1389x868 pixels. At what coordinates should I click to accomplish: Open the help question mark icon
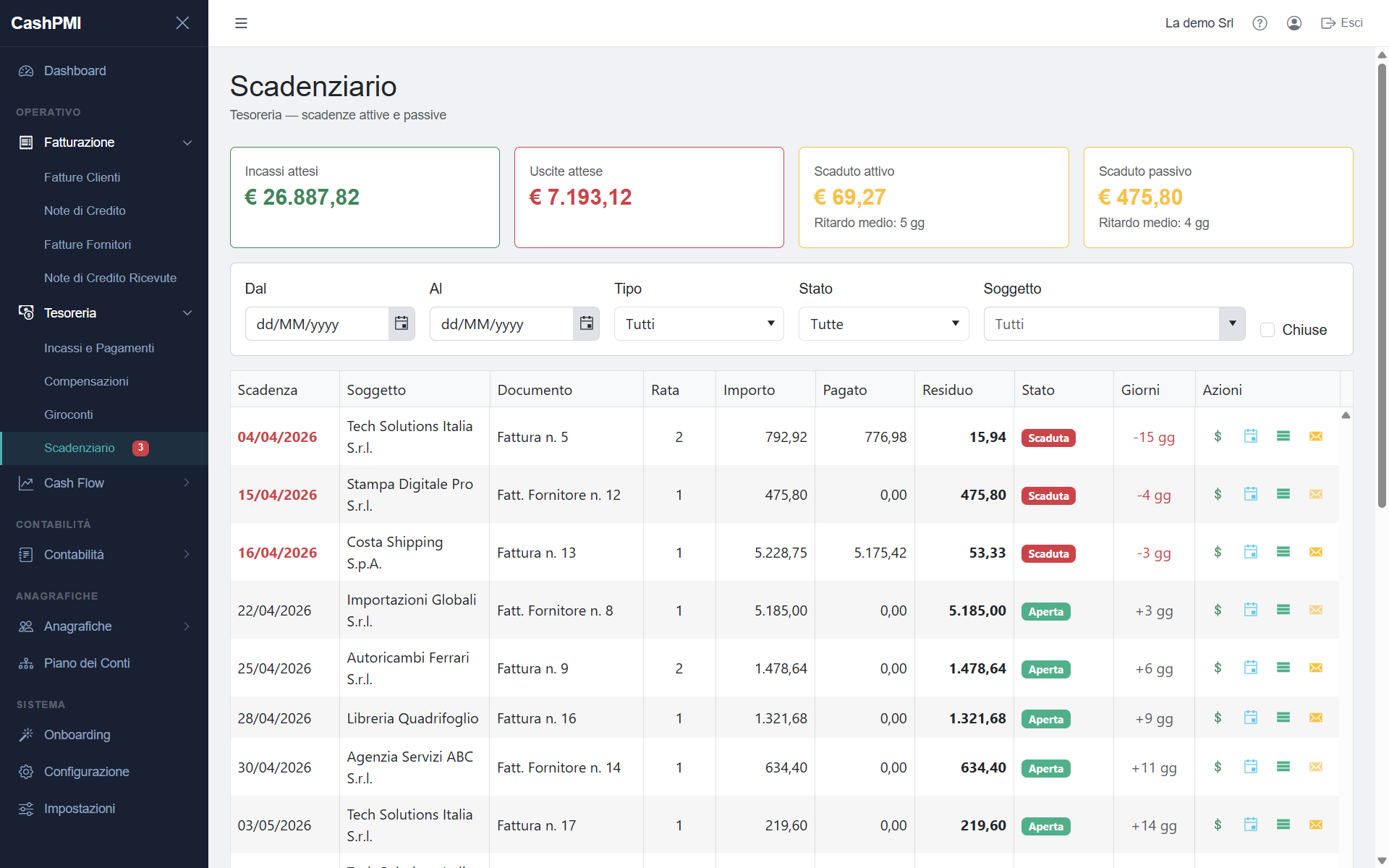coord(1260,23)
